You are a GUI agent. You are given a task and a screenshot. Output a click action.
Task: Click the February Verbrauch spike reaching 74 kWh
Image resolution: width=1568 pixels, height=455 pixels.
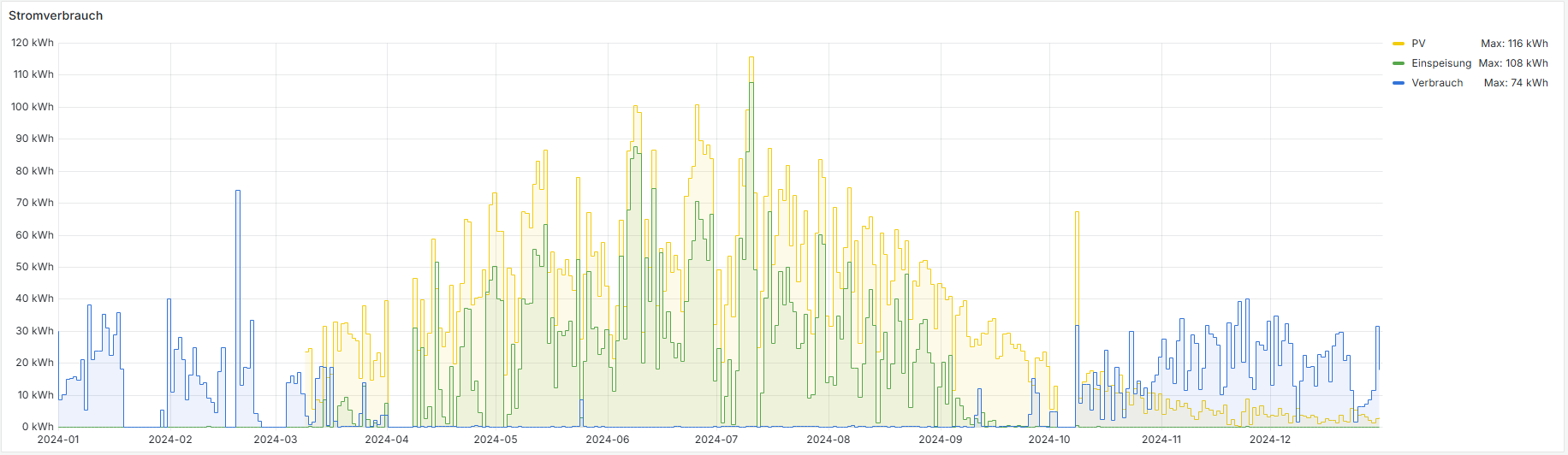[x=238, y=192]
